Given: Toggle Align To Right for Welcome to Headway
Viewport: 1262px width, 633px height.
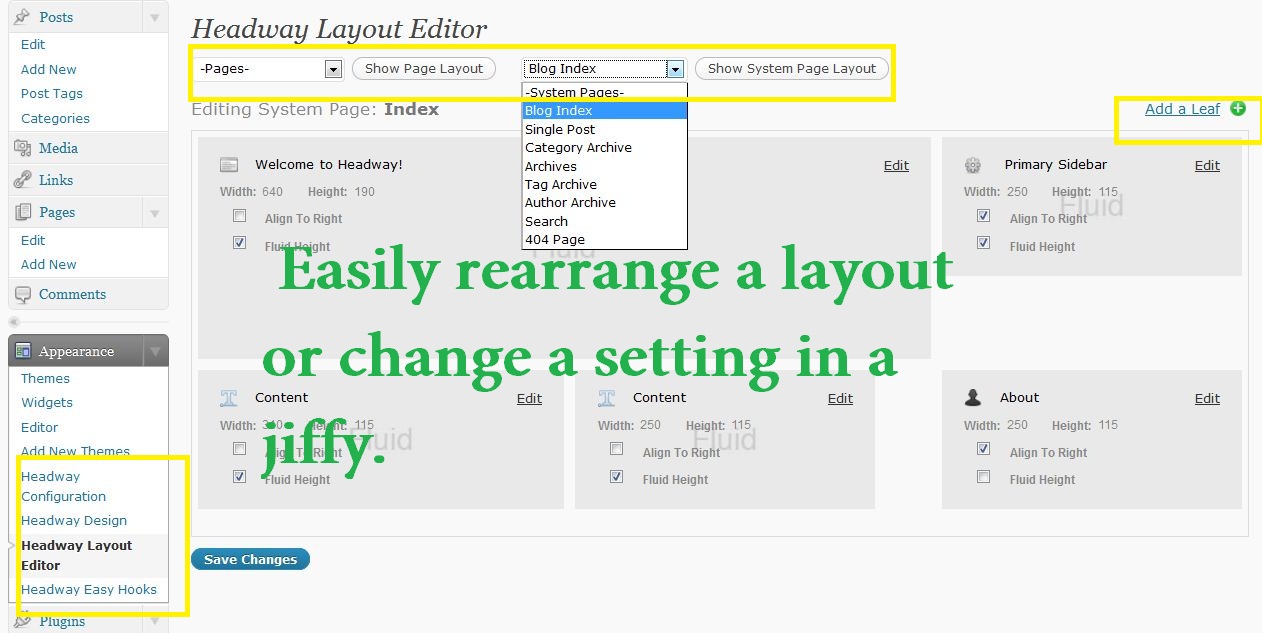Looking at the screenshot, I should tap(239, 215).
